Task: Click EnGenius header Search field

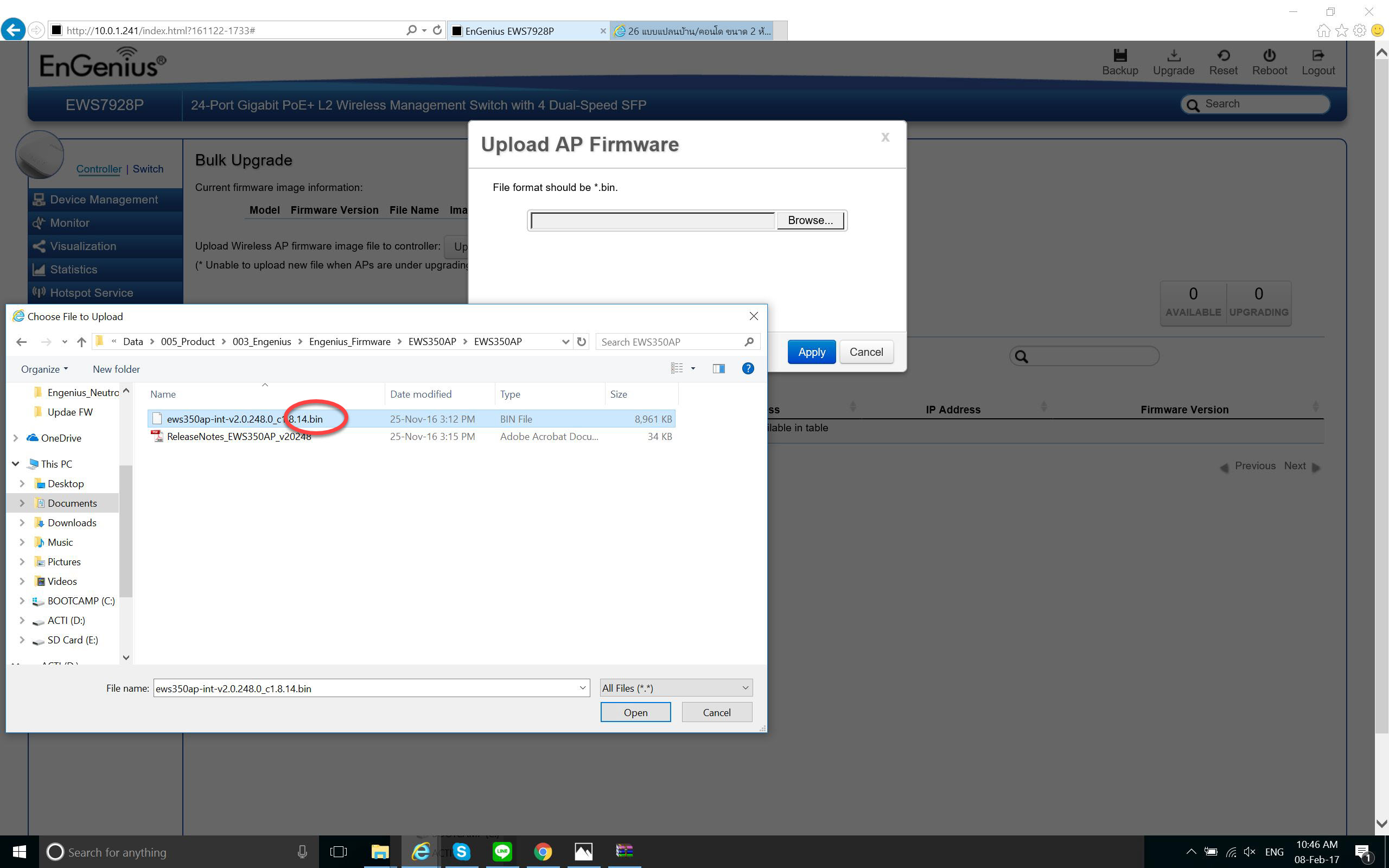Action: (x=1256, y=105)
